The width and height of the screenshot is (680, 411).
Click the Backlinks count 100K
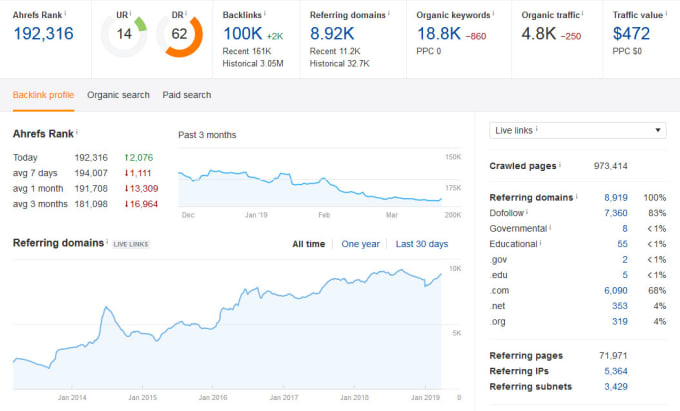(x=243, y=34)
